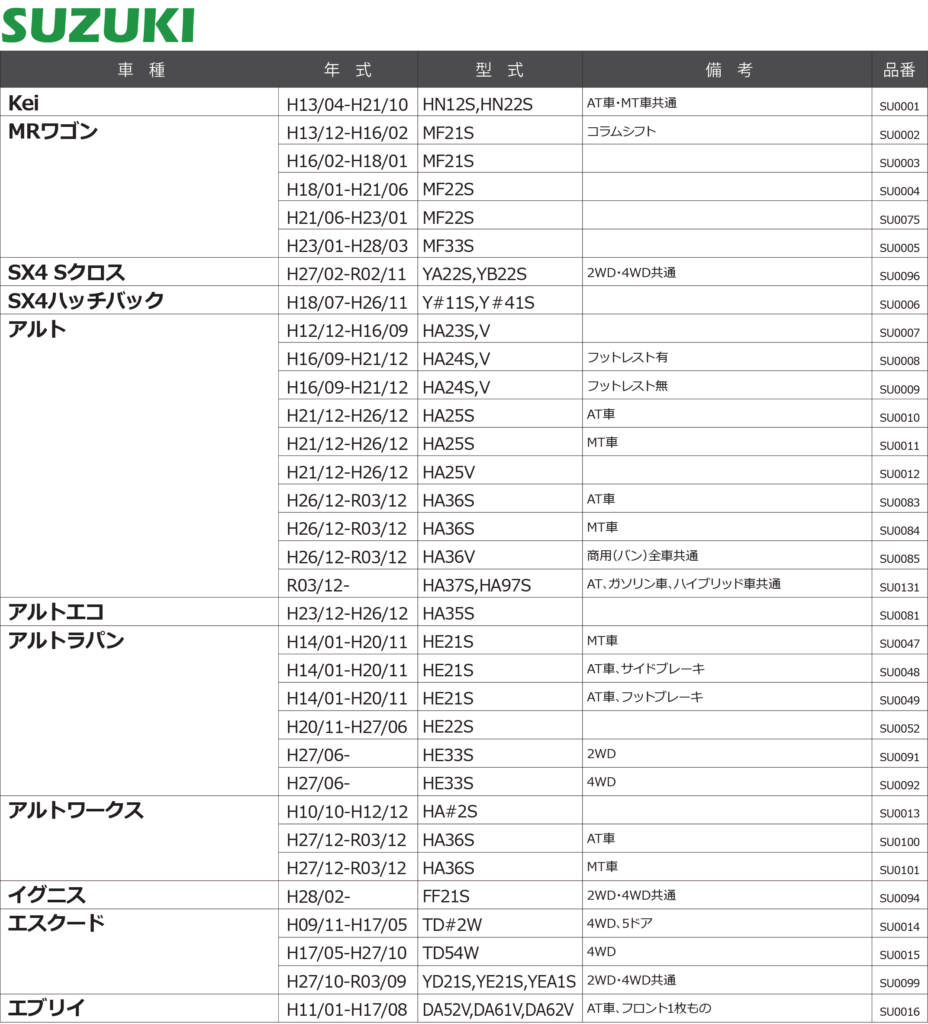Select part number SU0131

pyautogui.click(x=899, y=587)
